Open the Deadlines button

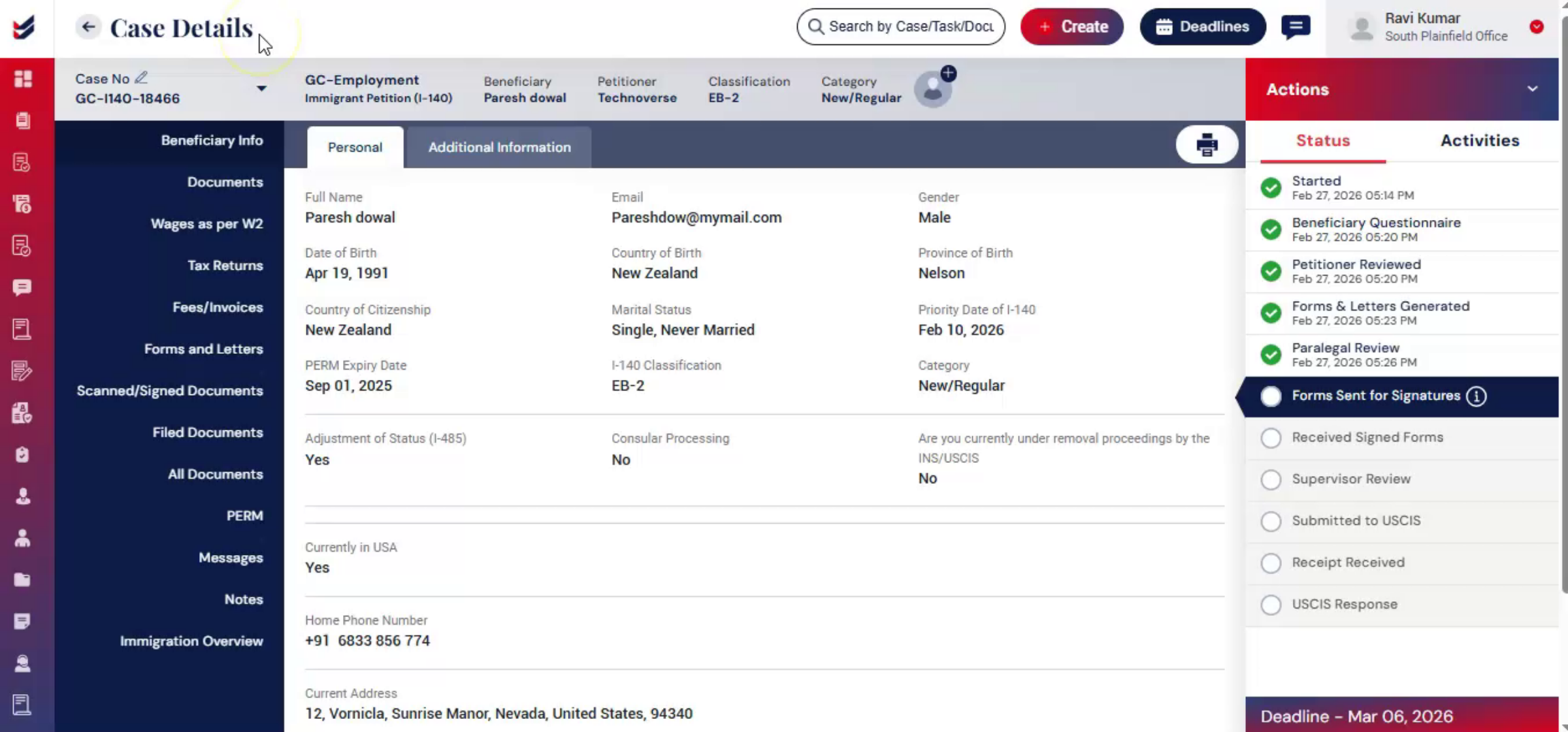[x=1203, y=27]
